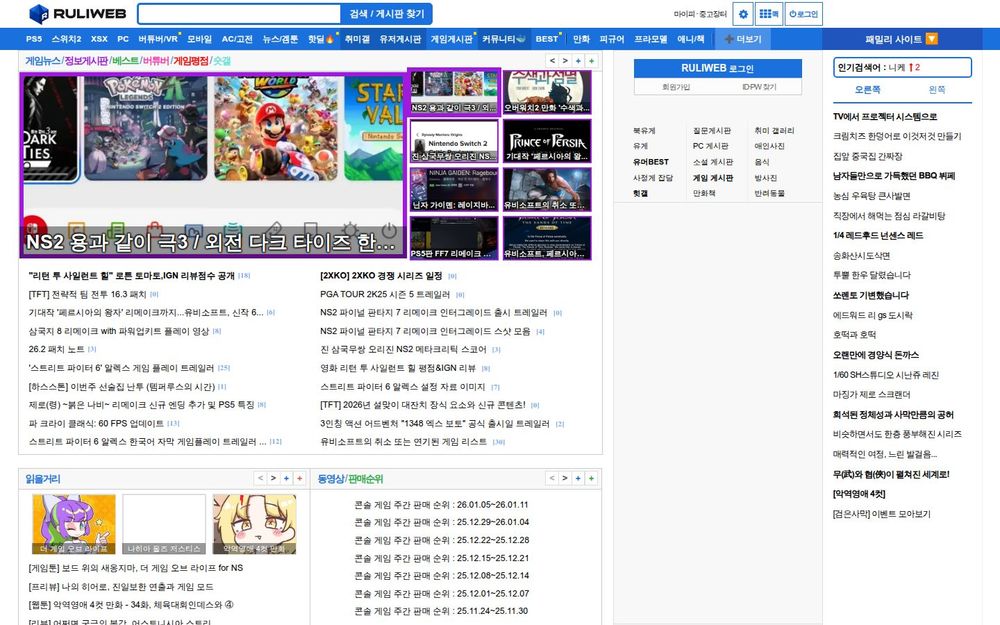Open the settings gear icon in header
Image resolution: width=1000 pixels, height=625 pixels.
tap(743, 14)
